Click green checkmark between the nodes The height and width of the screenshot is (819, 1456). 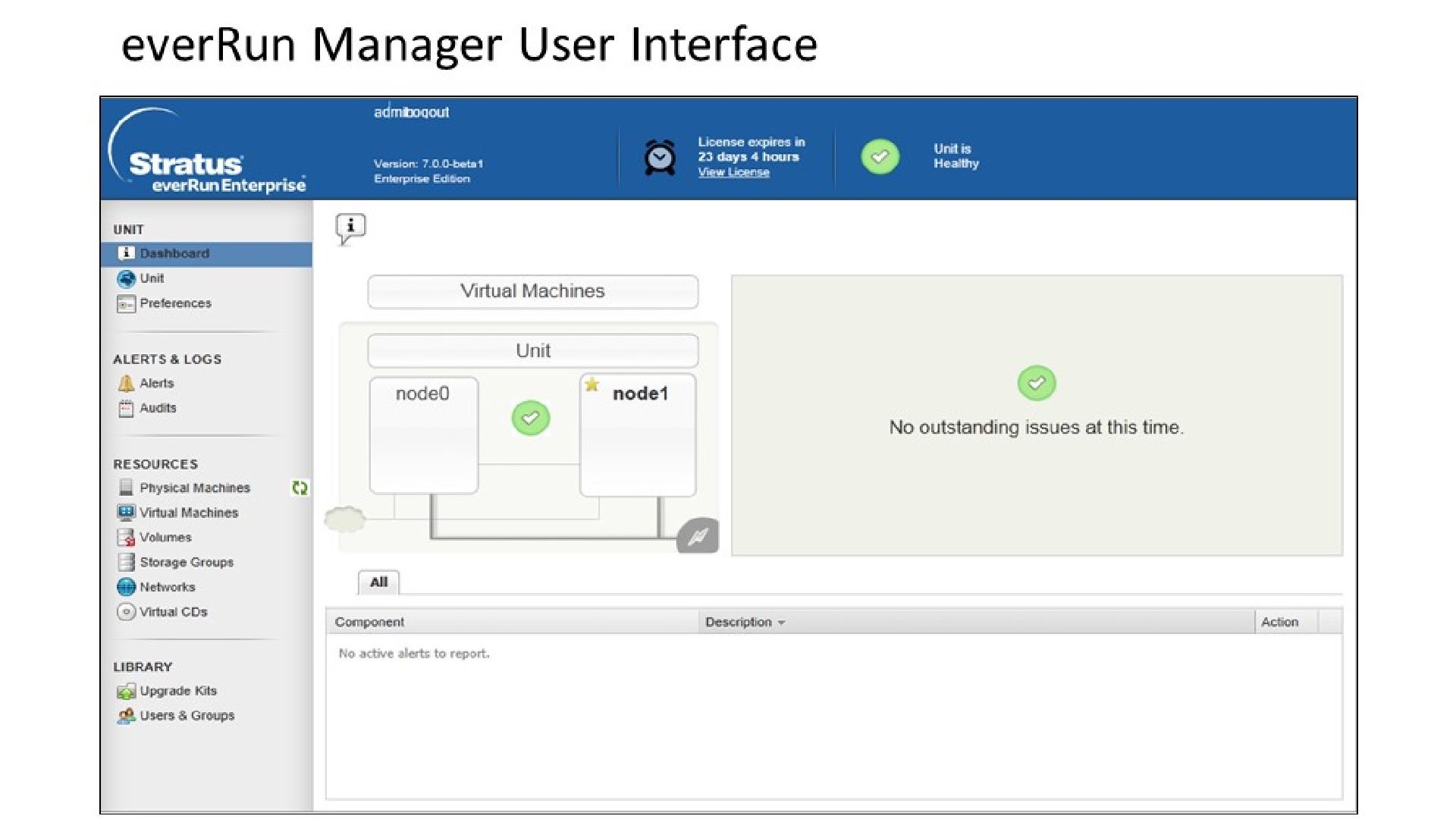tap(531, 418)
